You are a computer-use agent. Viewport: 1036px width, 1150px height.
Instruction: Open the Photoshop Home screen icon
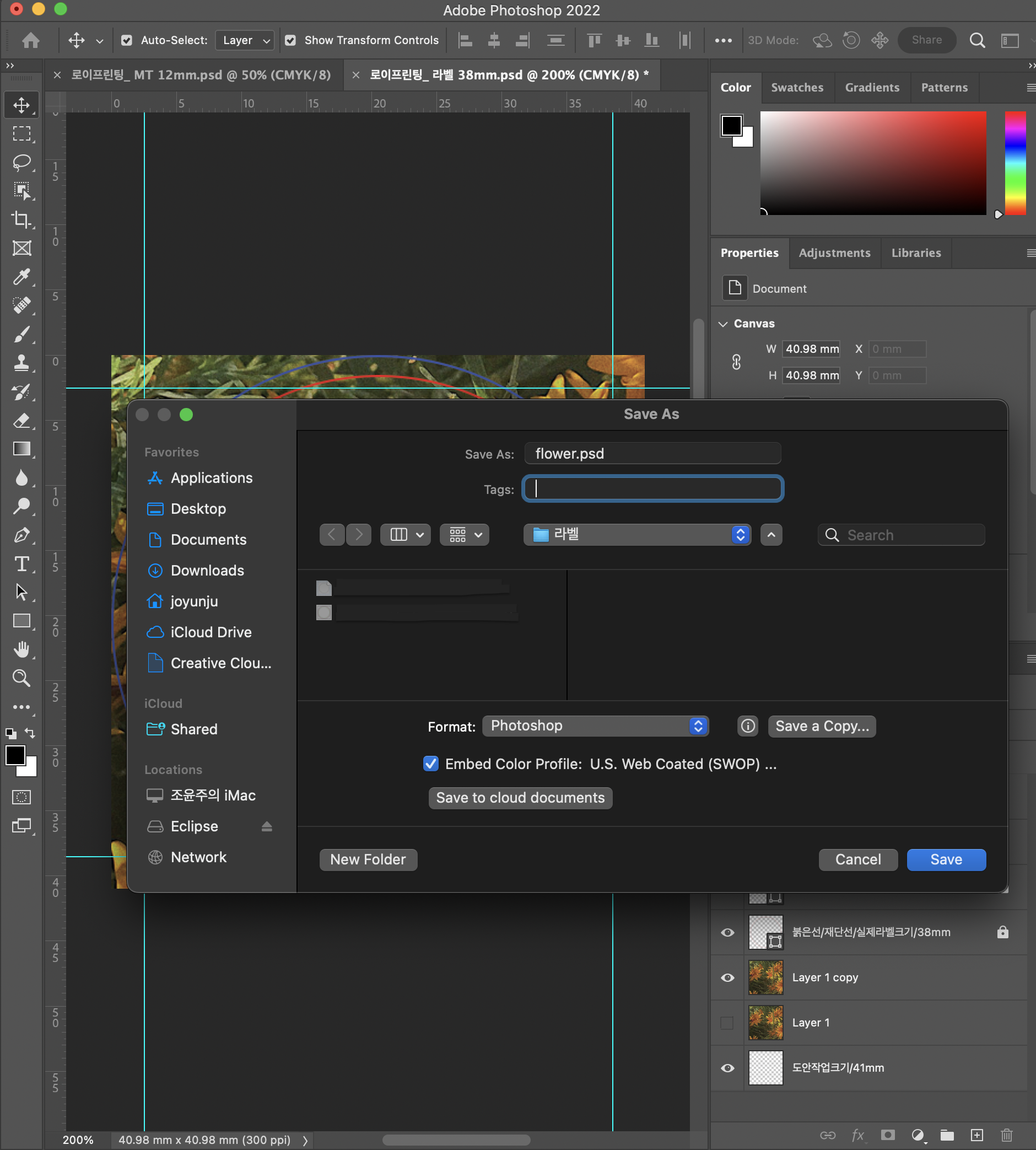31,40
